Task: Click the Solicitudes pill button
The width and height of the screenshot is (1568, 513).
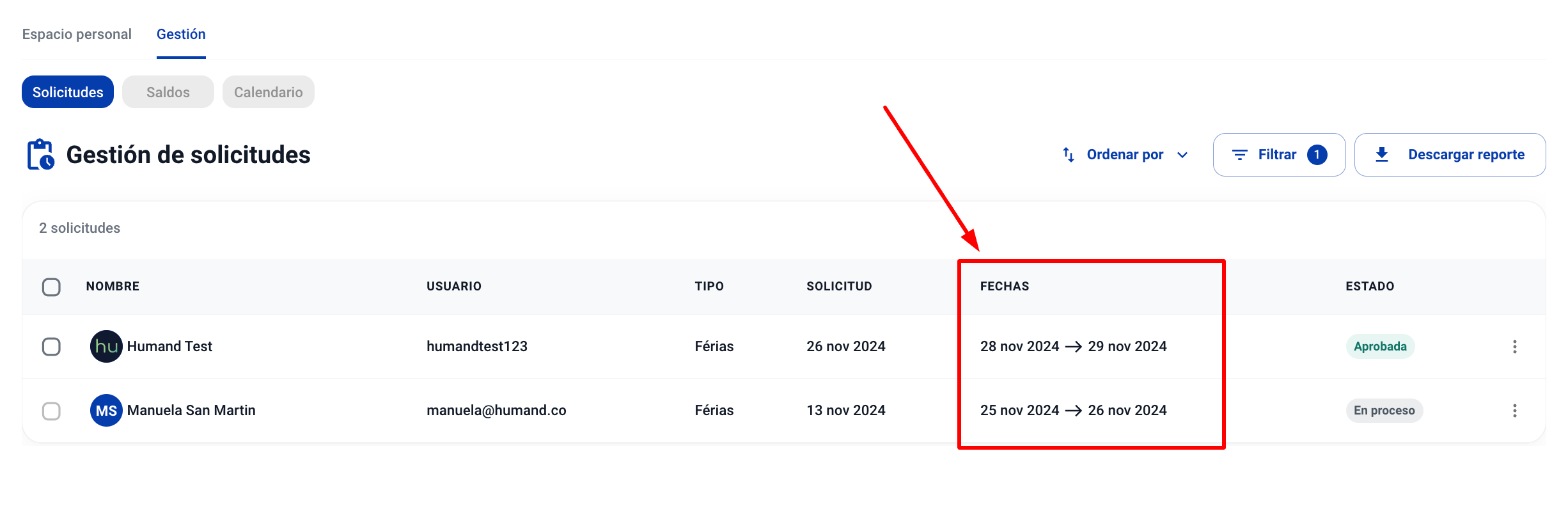Action: pos(68,92)
